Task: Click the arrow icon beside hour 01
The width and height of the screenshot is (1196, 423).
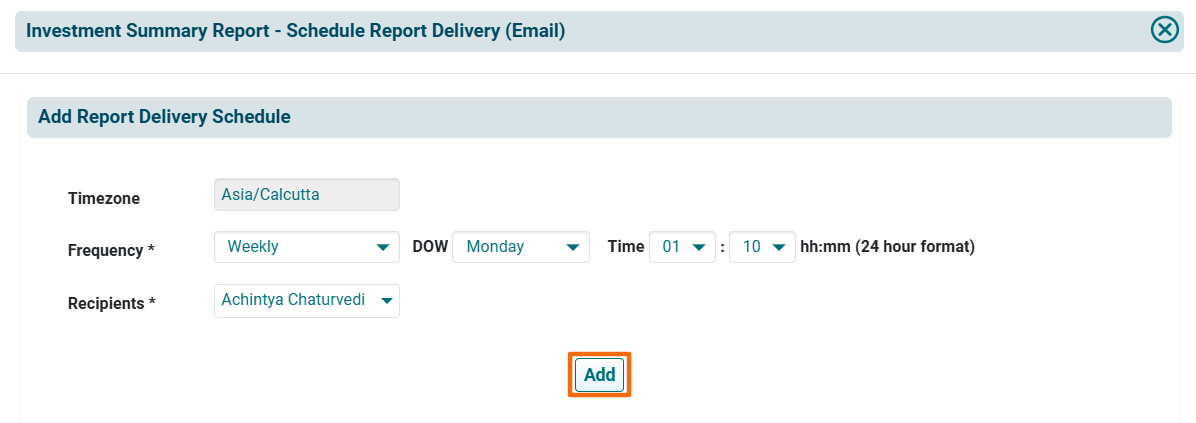Action: point(699,247)
